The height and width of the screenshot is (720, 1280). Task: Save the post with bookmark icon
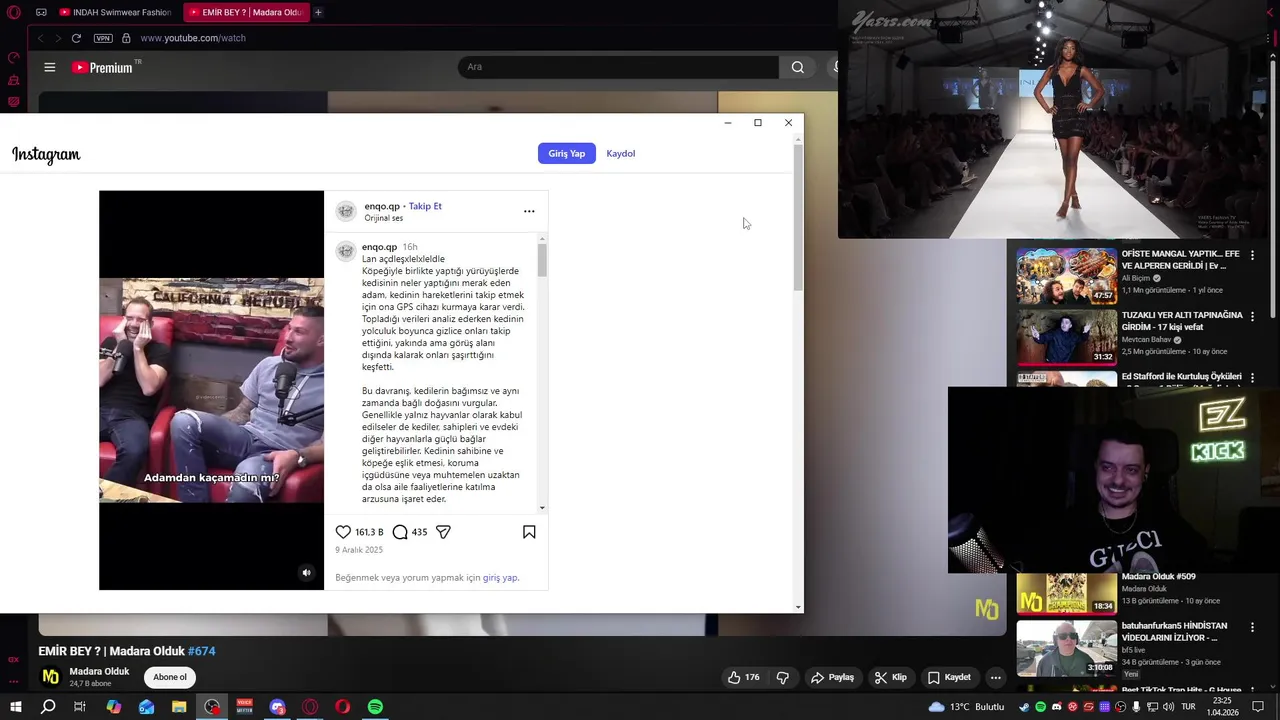[529, 532]
